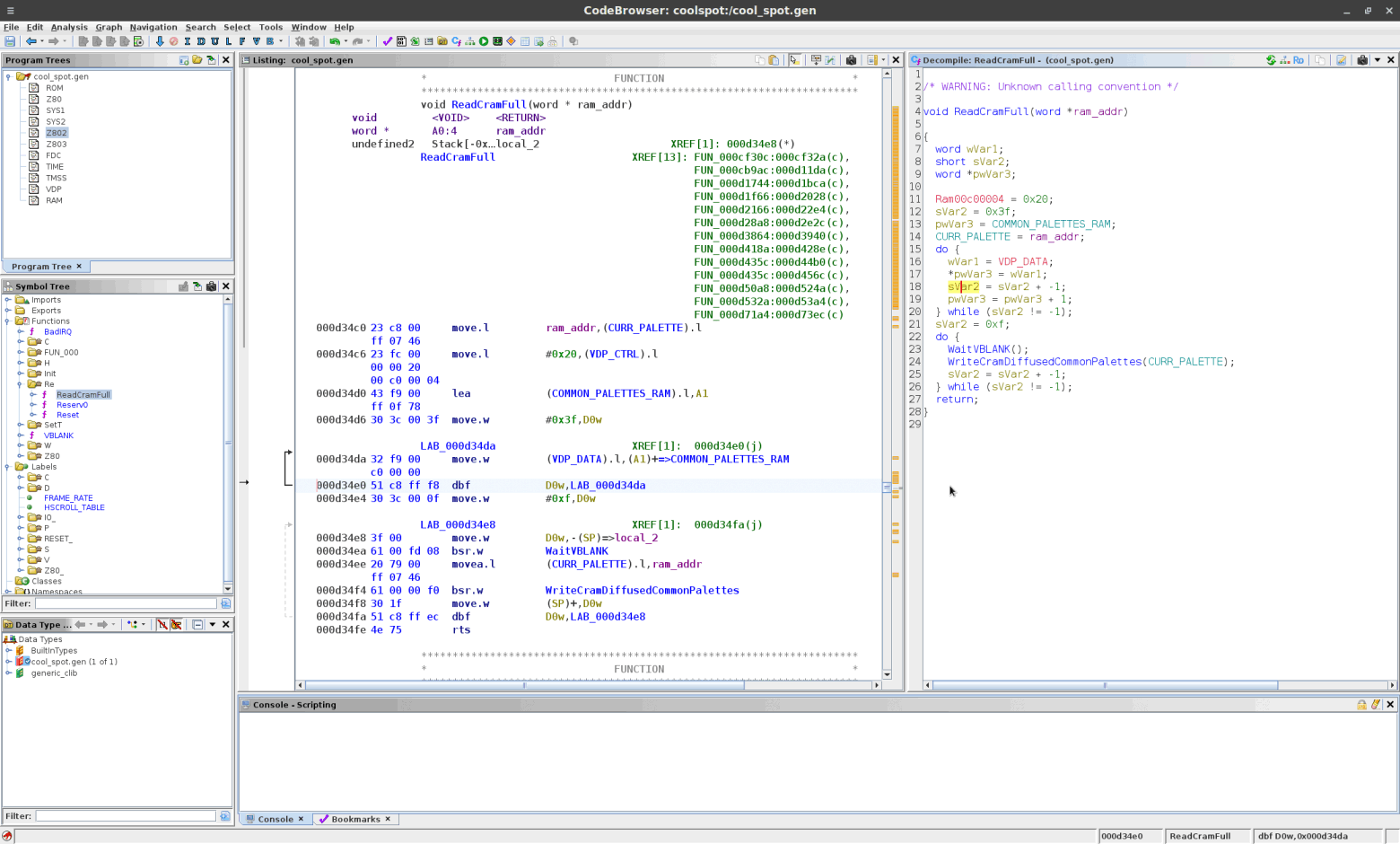Switch to the Bookmarks tab
The image size is (1400, 844).
click(354, 819)
